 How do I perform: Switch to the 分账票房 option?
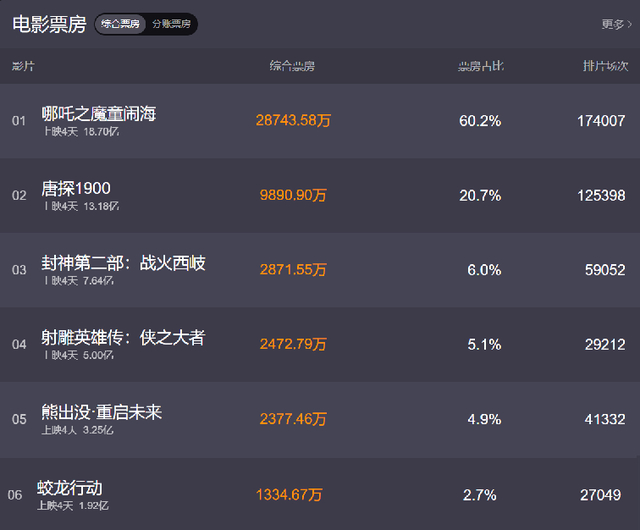coord(170,24)
